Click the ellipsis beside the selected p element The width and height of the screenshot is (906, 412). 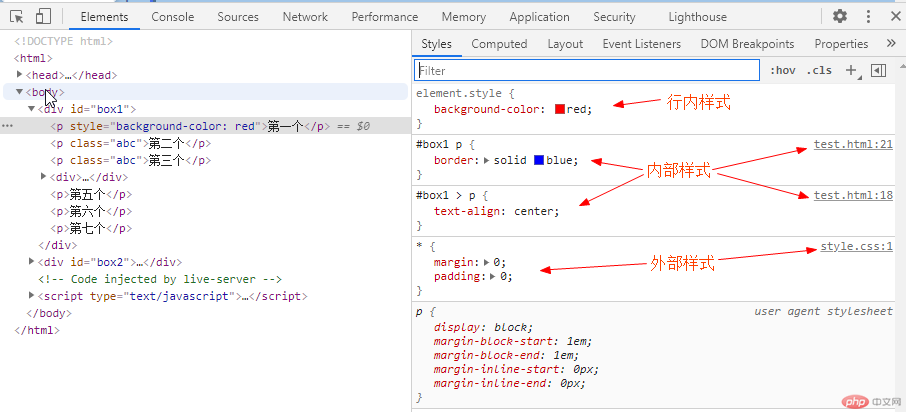pyautogui.click(x=8, y=126)
